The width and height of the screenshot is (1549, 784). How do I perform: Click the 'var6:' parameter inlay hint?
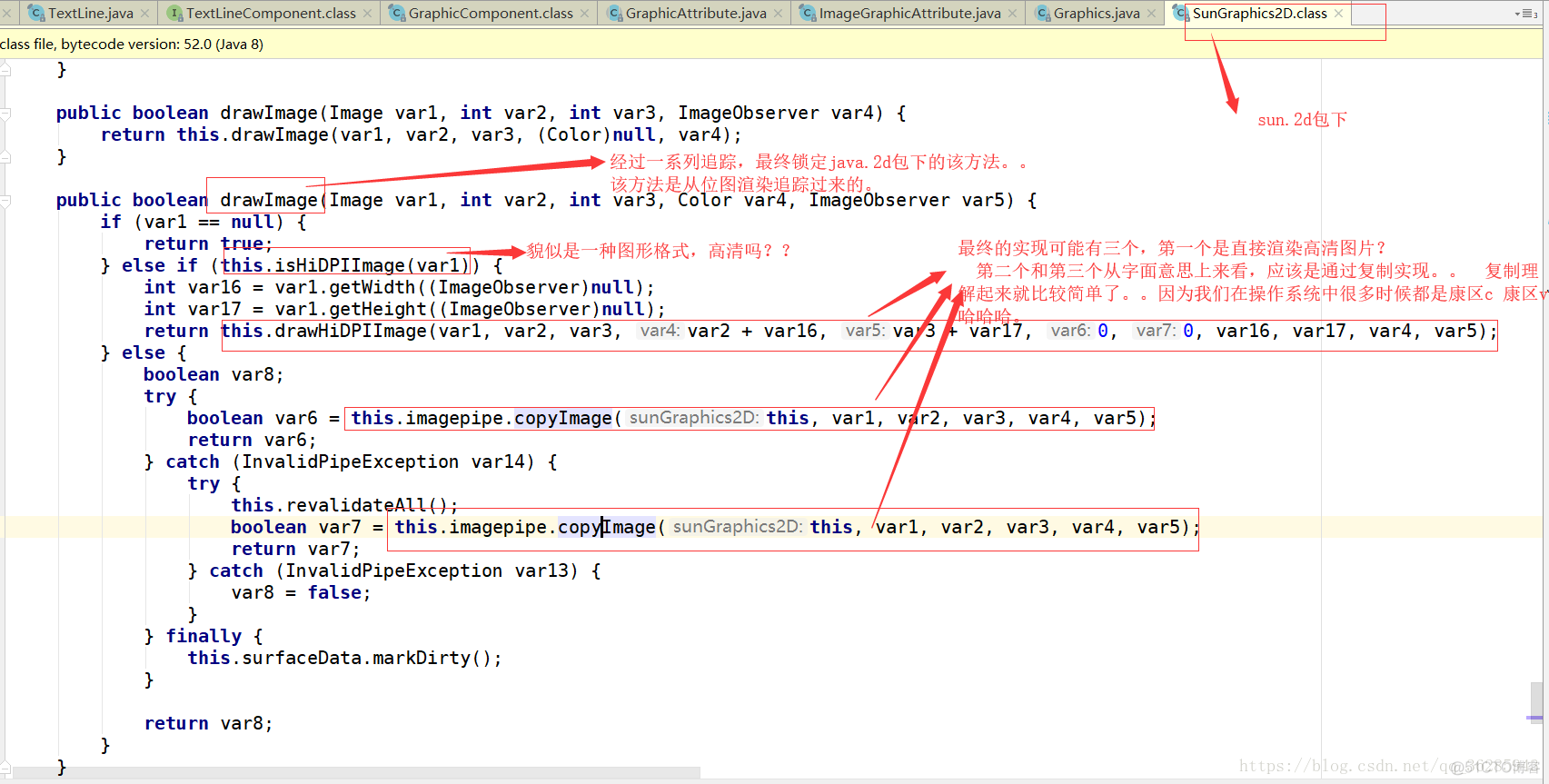tap(1070, 331)
